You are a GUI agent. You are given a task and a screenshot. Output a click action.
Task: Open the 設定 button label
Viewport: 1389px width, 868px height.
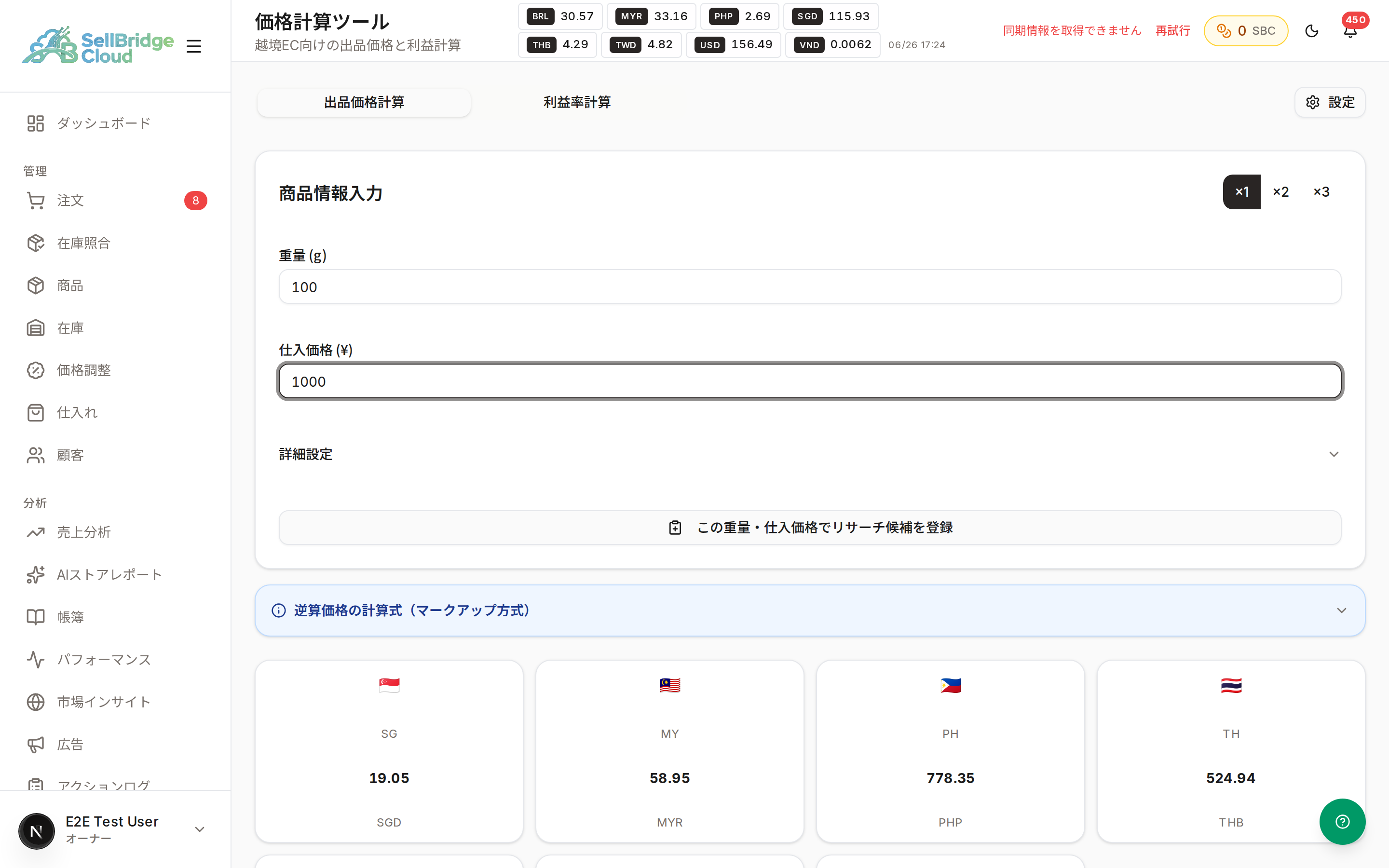1341,102
